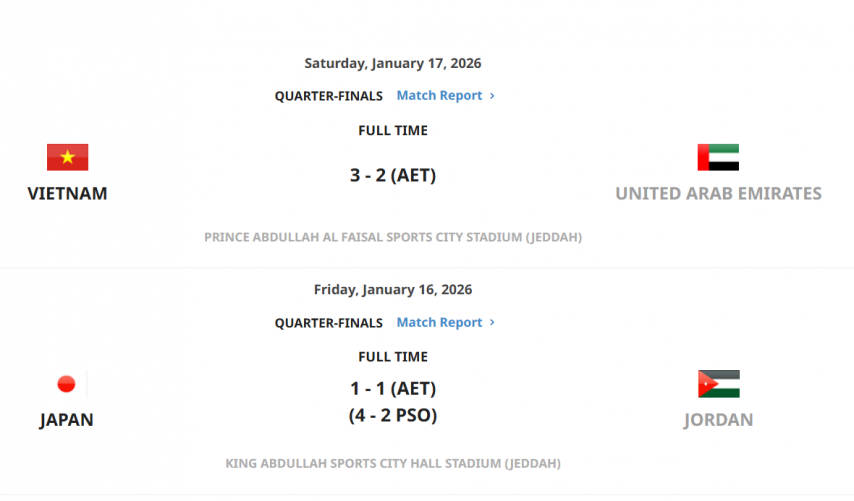The image size is (854, 501).
Task: Select the Jordan flag icon
Action: pyautogui.click(x=718, y=384)
